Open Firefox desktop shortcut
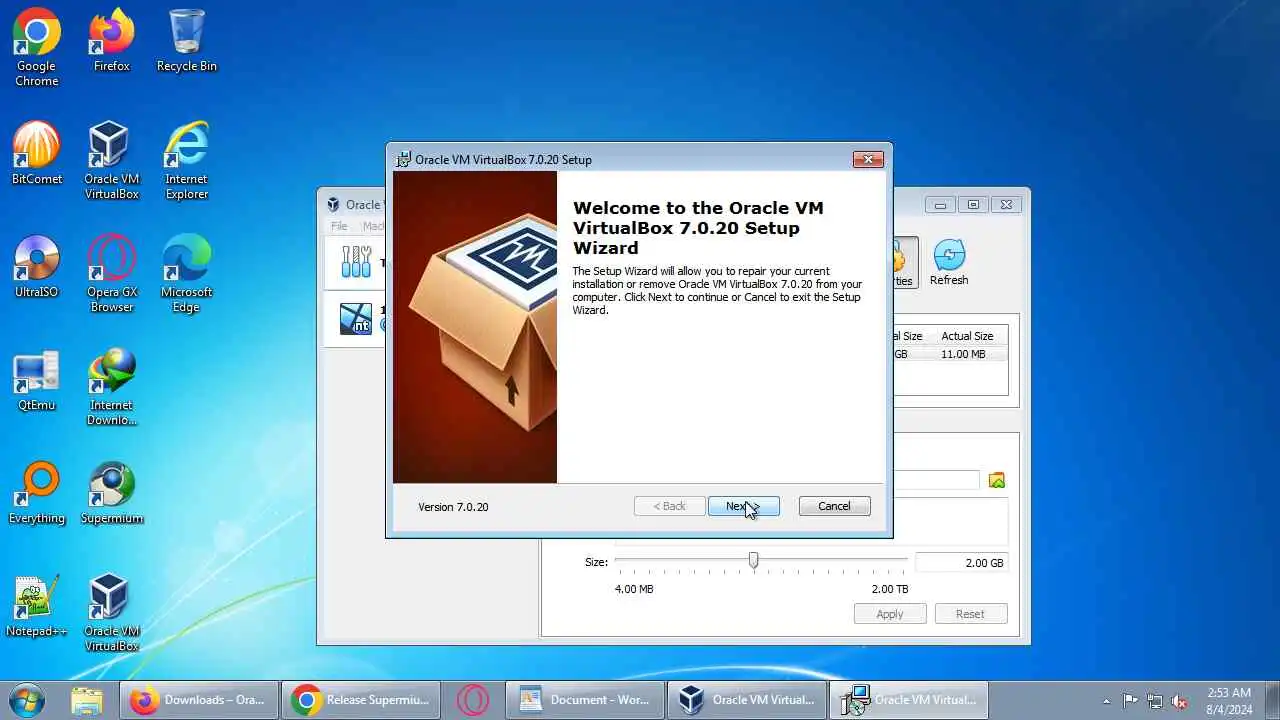 111,42
